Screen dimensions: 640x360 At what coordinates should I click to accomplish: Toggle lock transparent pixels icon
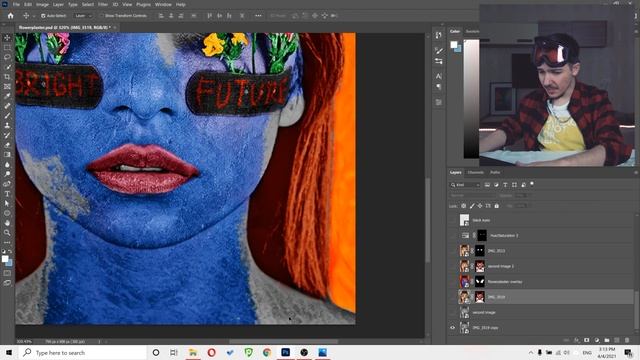coord(464,206)
